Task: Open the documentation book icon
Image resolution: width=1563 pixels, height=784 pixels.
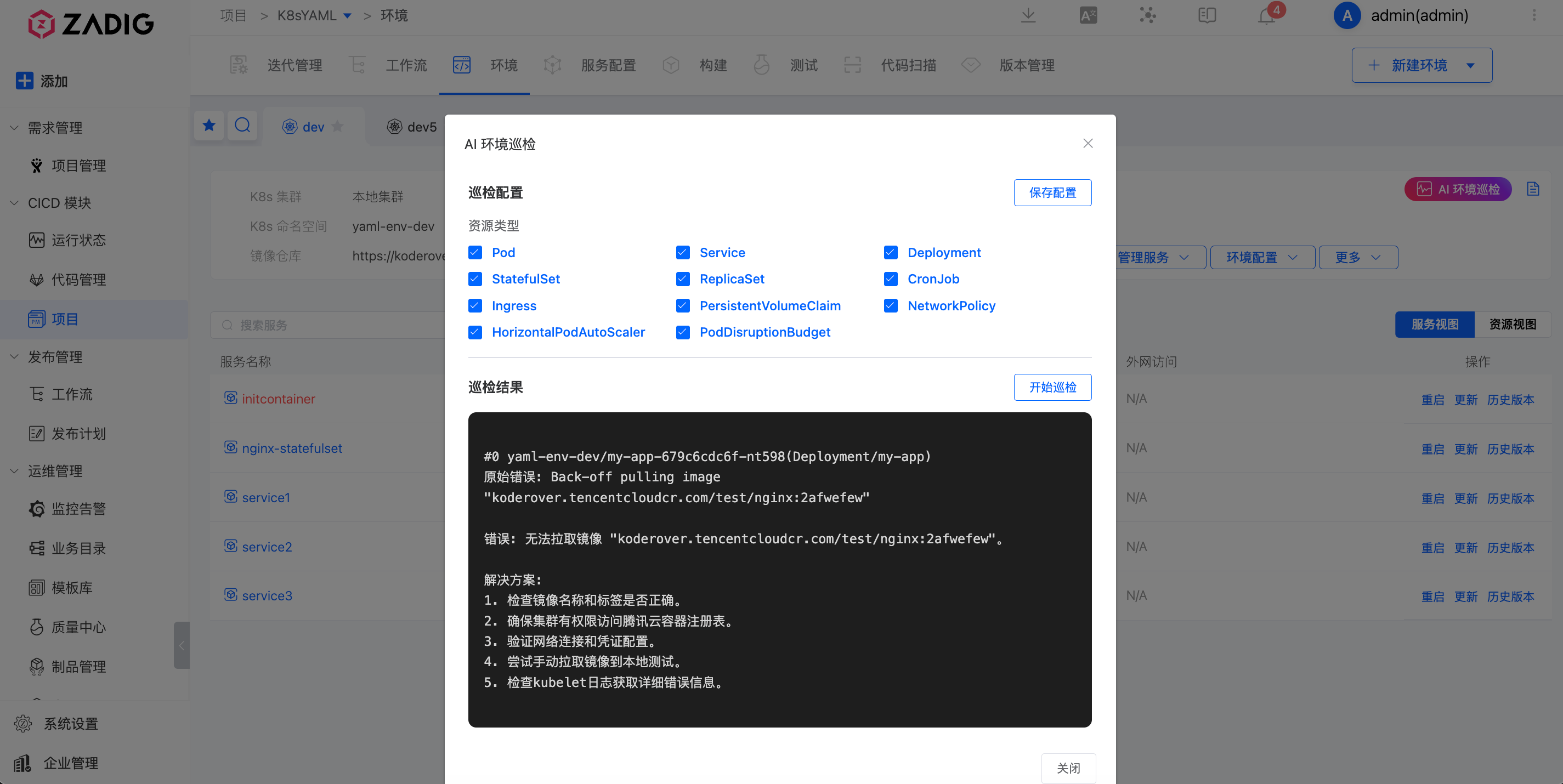Action: 1207,15
